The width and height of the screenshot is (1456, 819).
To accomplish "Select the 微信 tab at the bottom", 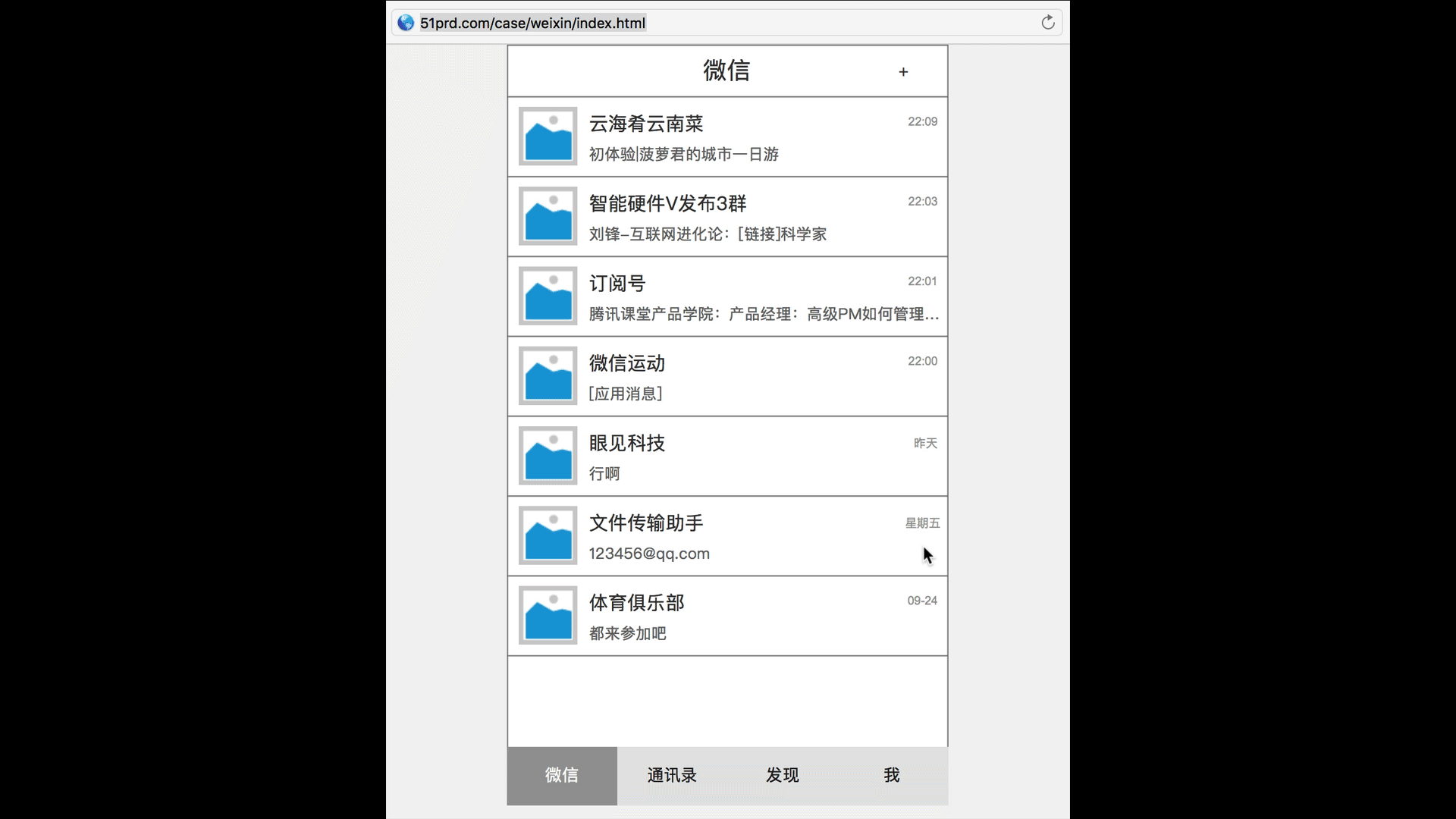I will click(x=561, y=776).
